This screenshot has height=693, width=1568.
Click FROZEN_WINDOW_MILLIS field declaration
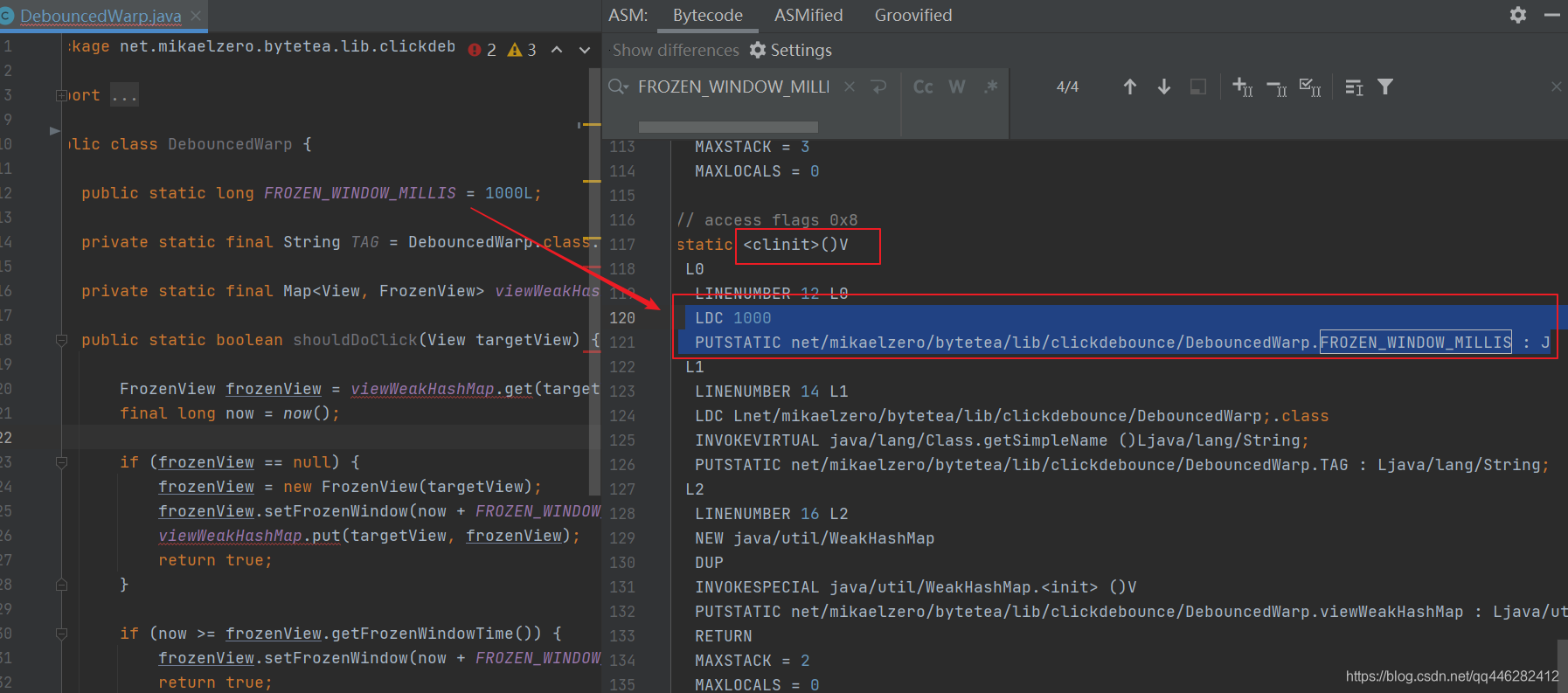[359, 193]
